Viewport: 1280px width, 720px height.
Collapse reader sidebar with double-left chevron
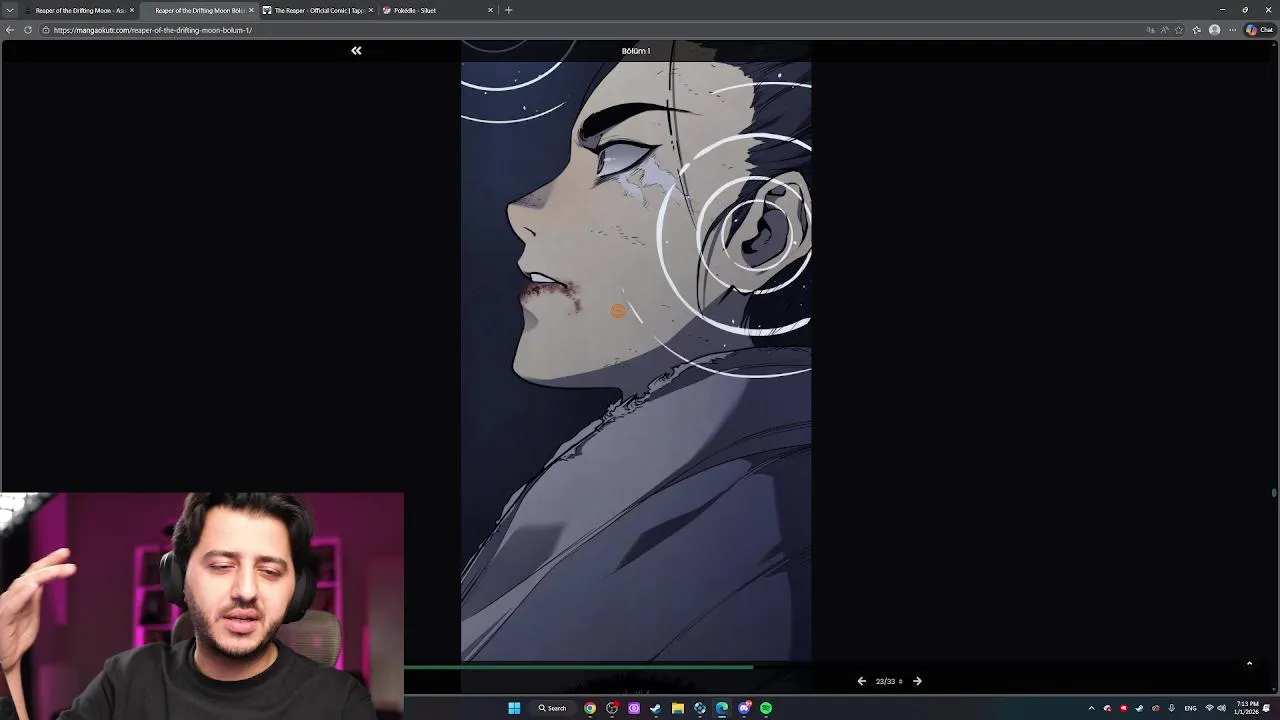356,50
